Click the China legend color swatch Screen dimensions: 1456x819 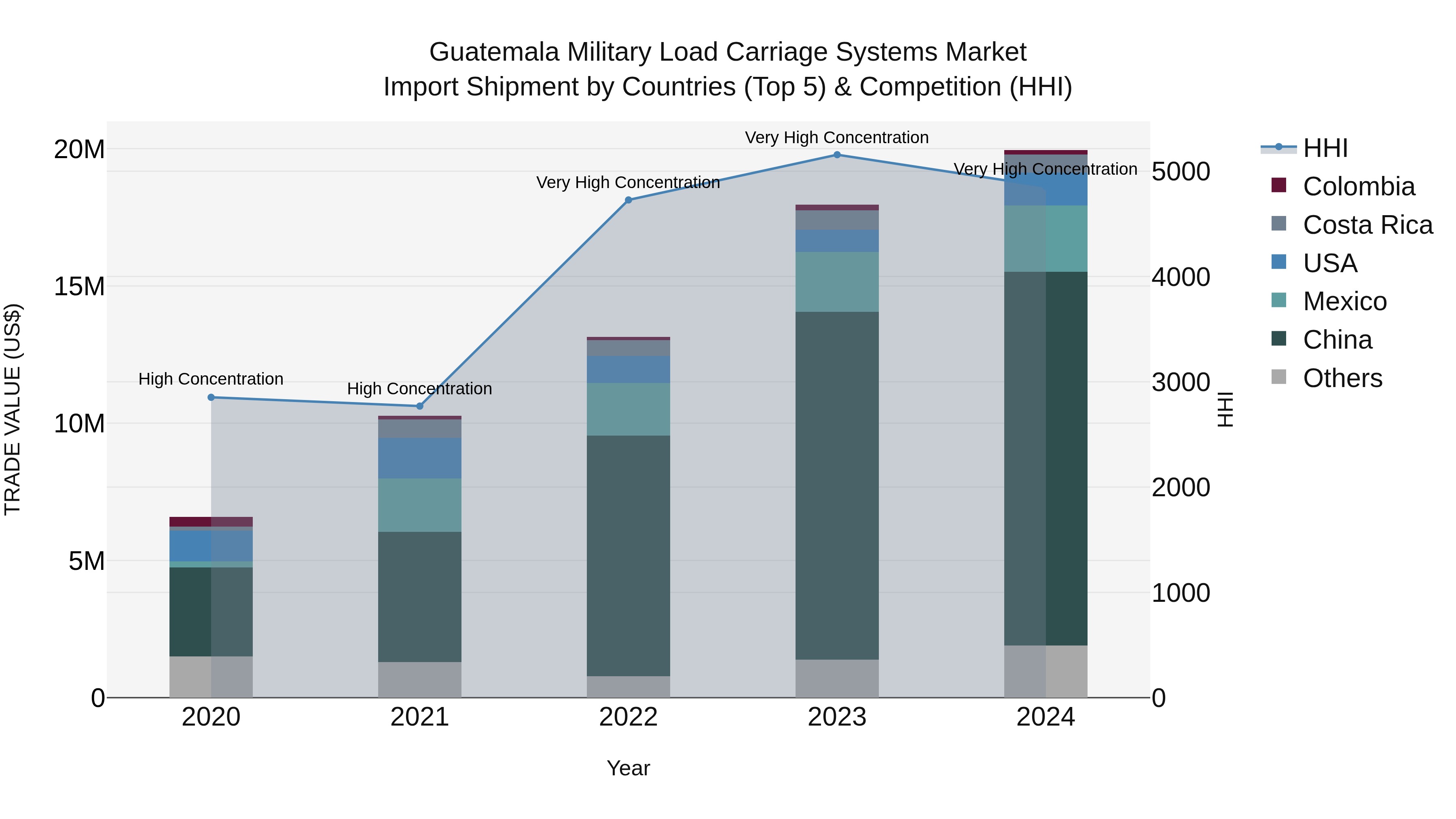(1278, 339)
